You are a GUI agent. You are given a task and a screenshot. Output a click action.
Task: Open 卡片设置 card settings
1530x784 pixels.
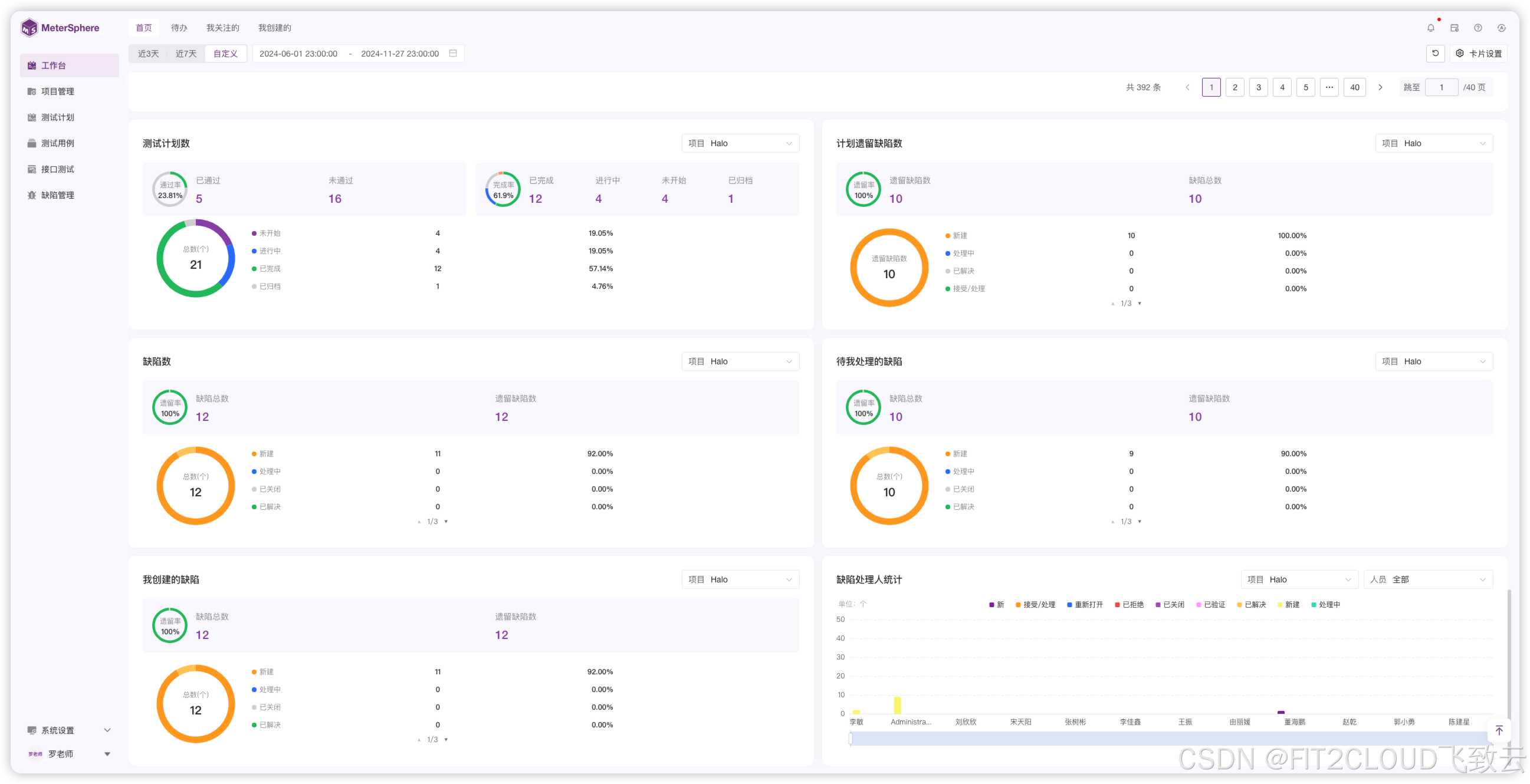pos(1478,54)
